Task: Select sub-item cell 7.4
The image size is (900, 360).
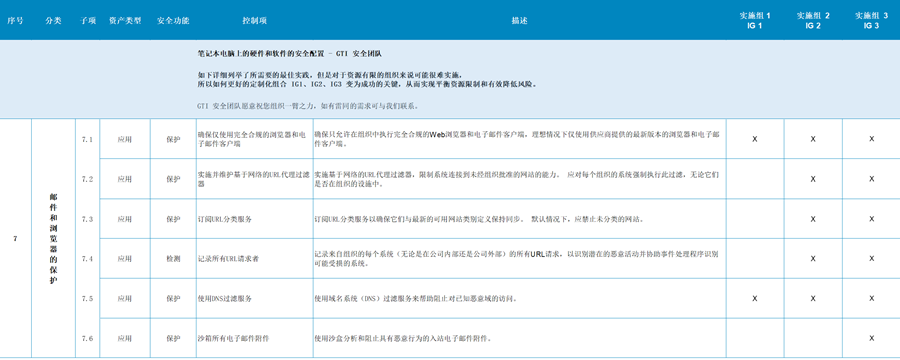Action: [x=87, y=258]
